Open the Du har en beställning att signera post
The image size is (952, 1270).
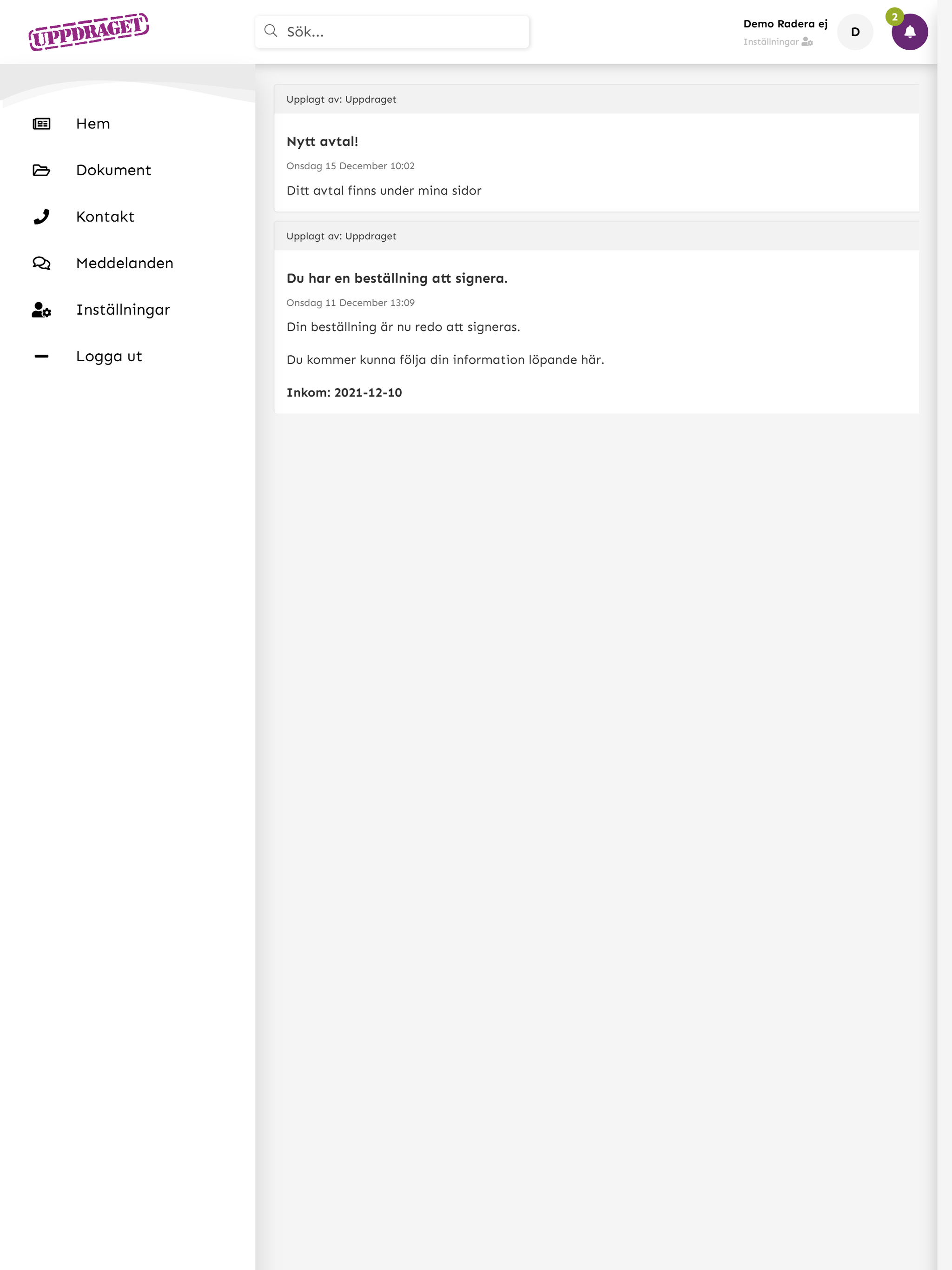(x=397, y=278)
